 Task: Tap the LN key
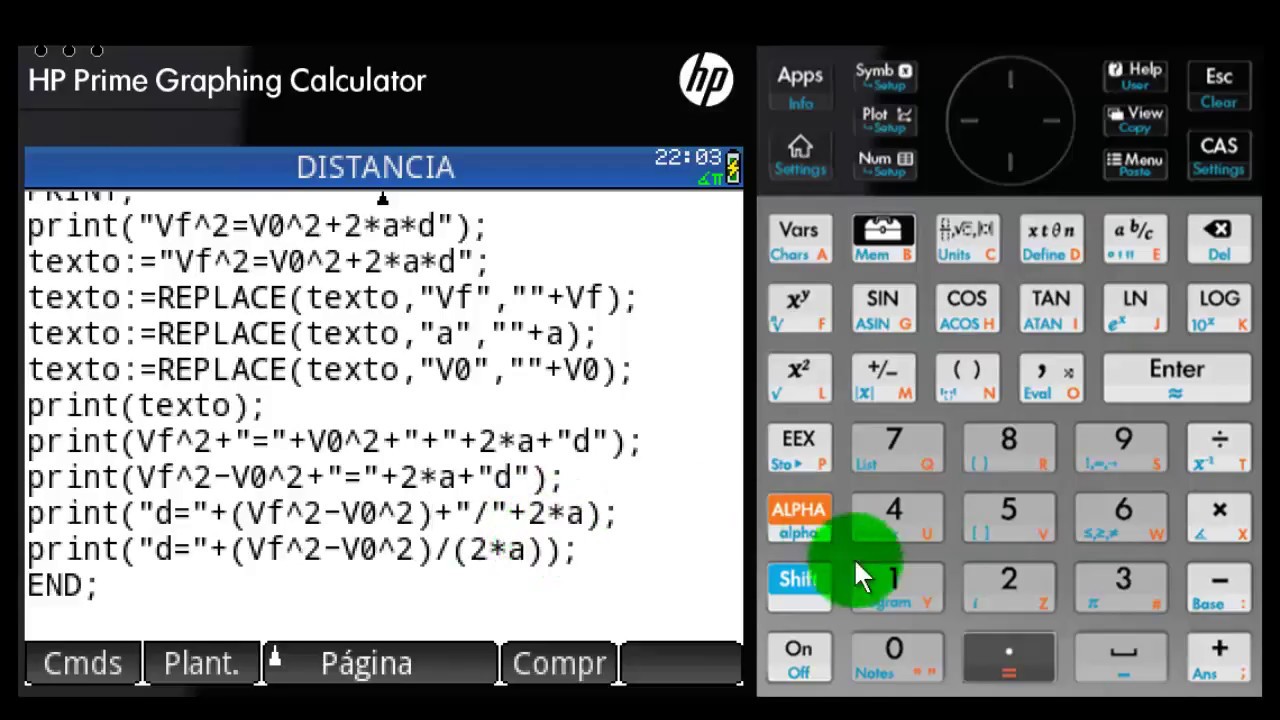(x=1135, y=310)
